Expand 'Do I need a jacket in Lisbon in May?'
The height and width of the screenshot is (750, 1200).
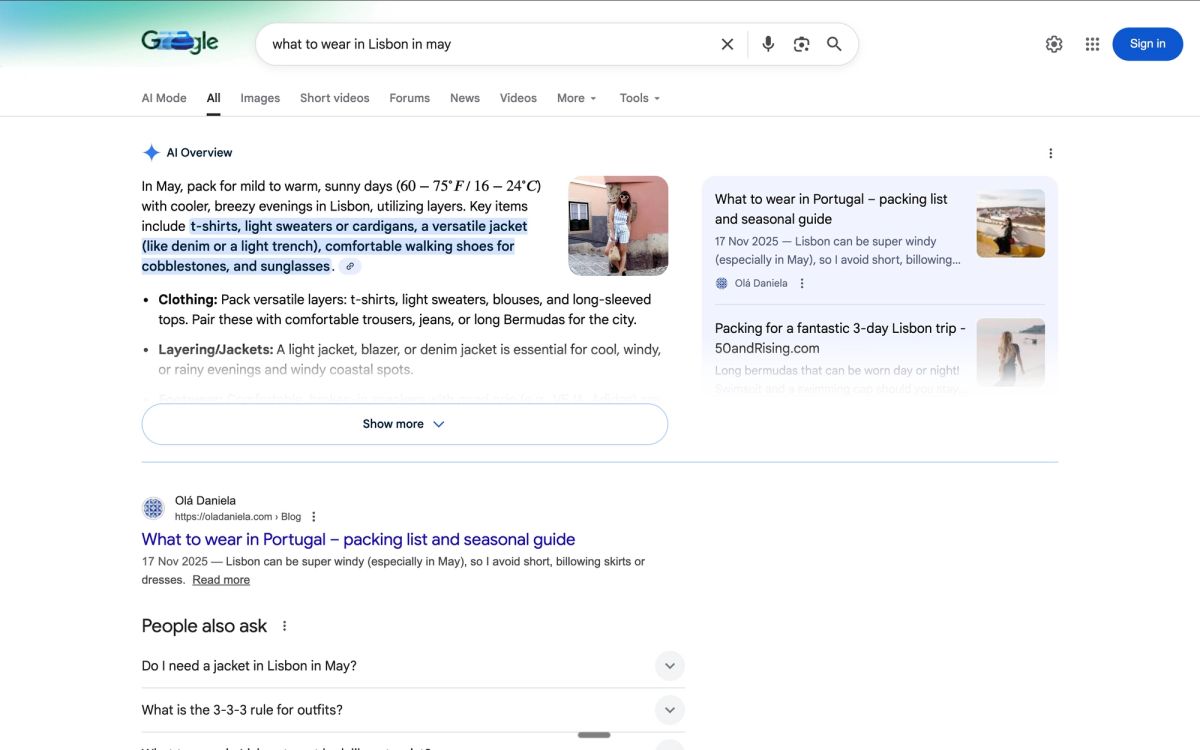tap(413, 666)
